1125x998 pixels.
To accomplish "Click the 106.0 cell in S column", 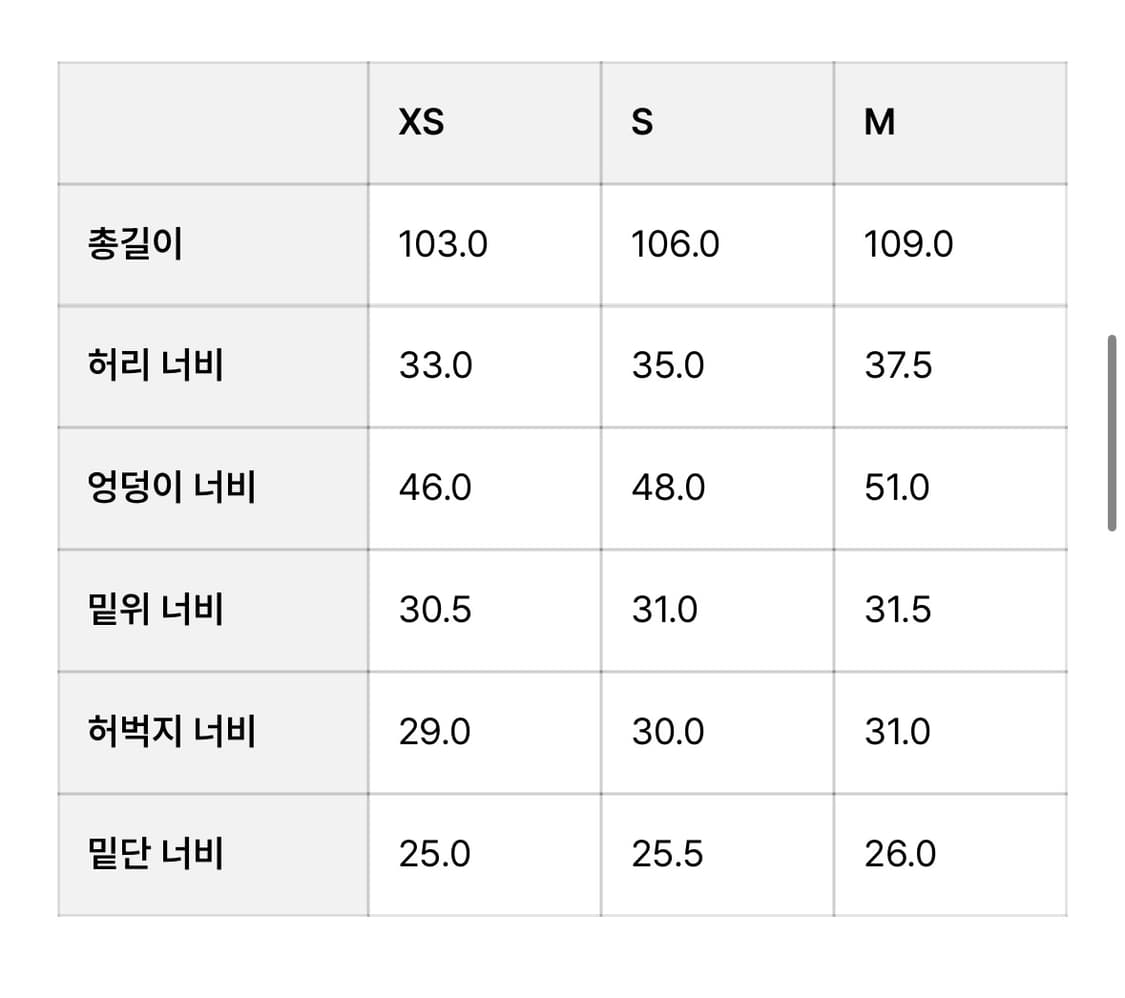I will (675, 244).
